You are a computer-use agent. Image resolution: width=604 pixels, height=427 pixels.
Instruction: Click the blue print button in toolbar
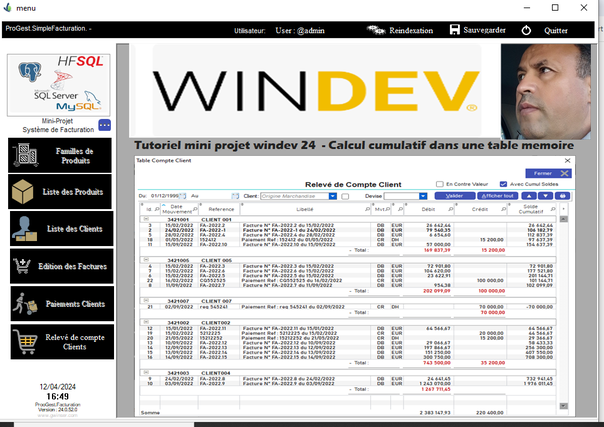[562, 196]
